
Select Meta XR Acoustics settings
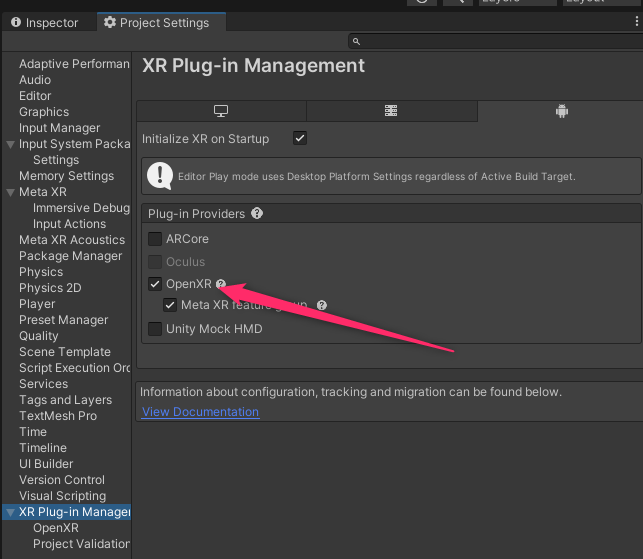pos(72,240)
